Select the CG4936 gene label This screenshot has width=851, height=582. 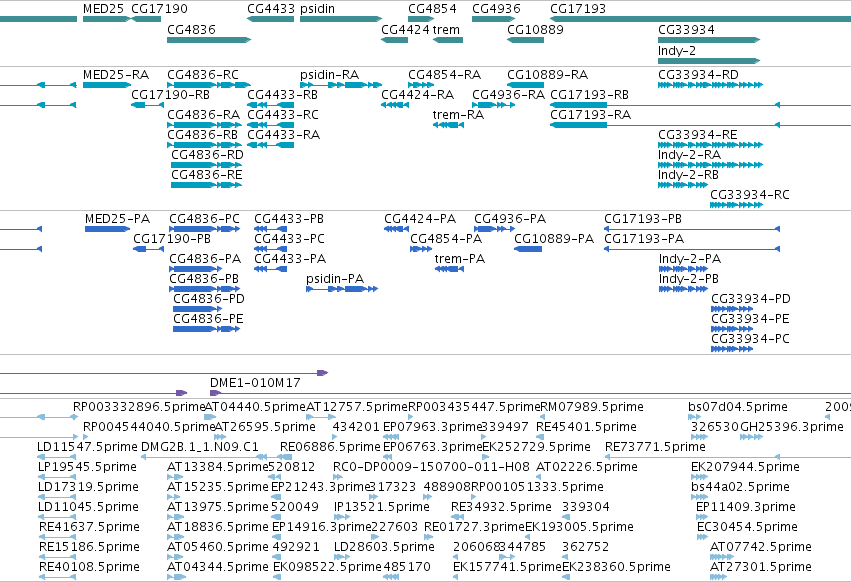coord(496,9)
